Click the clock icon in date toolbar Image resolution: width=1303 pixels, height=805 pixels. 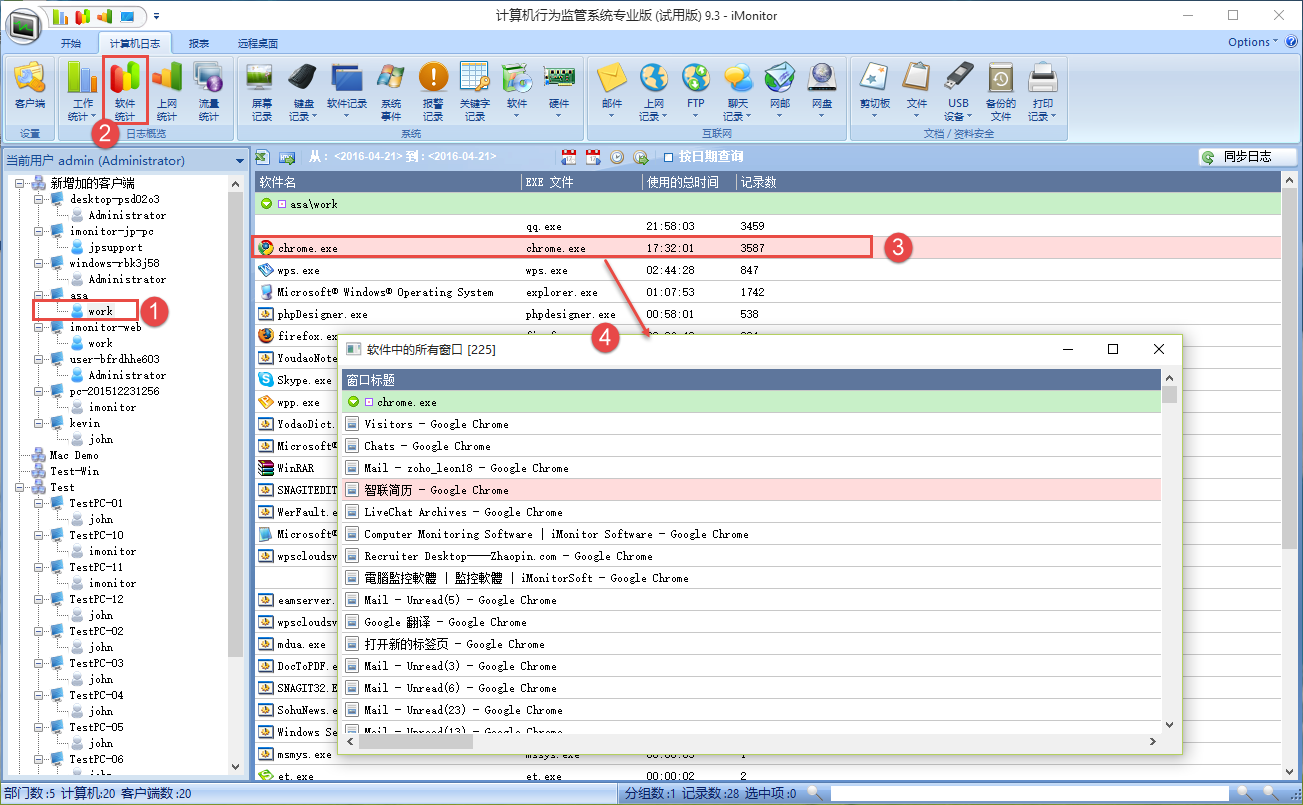617,157
